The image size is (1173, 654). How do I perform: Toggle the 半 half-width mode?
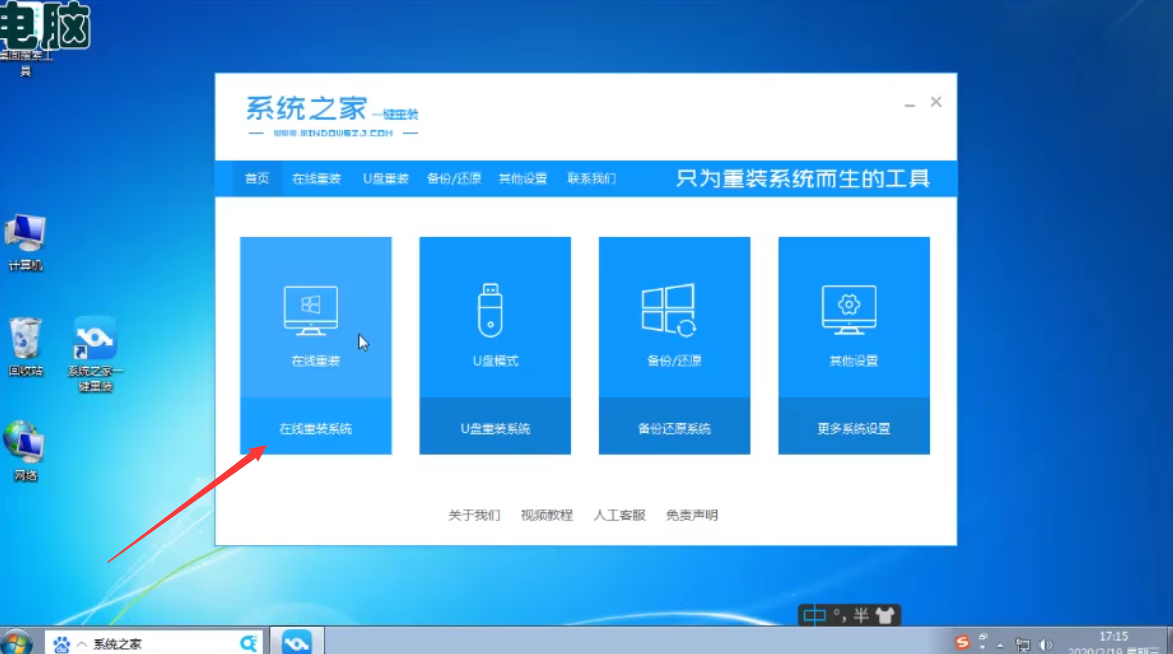click(x=862, y=615)
